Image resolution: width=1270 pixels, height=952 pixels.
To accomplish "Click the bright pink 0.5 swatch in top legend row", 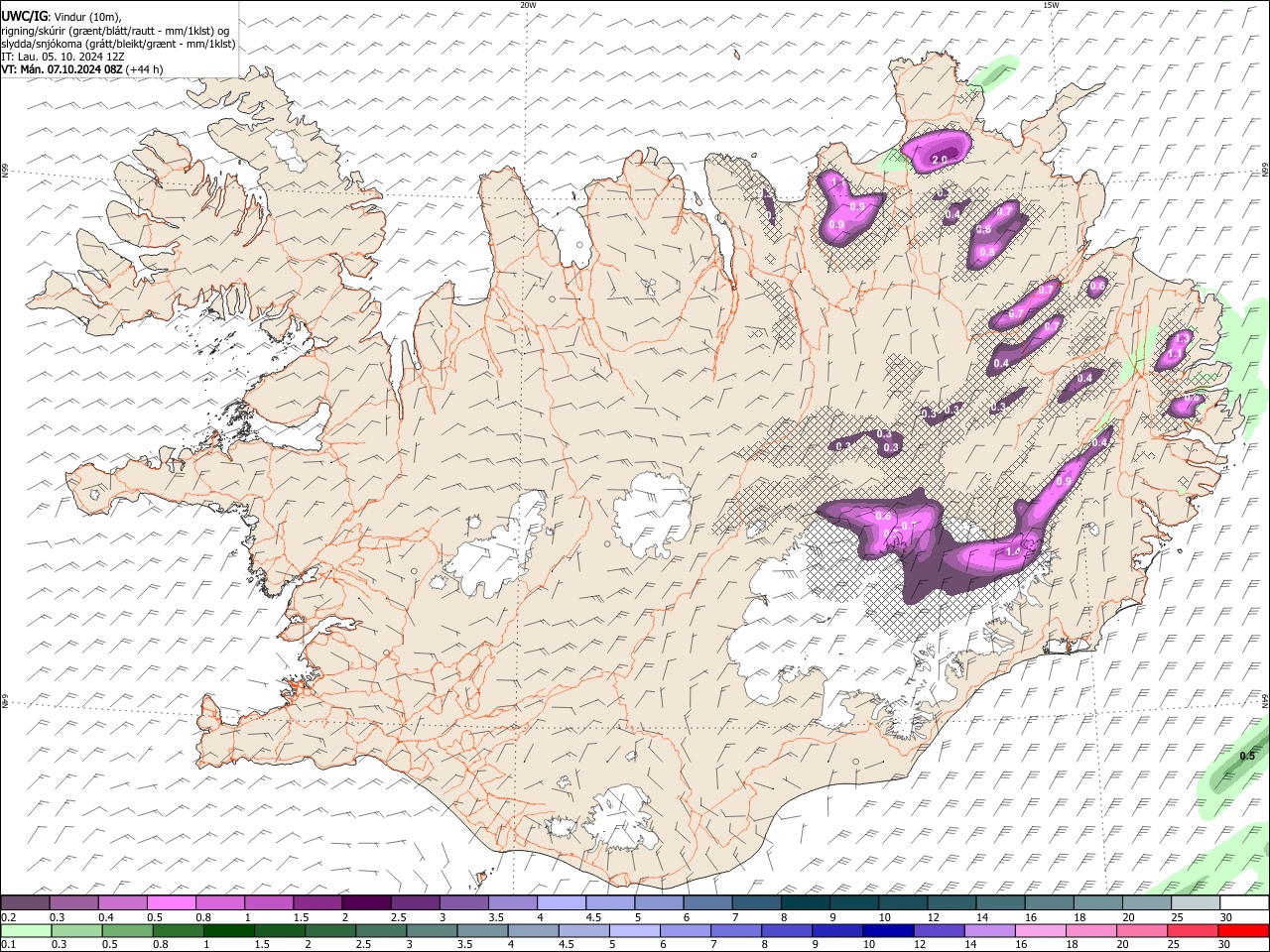I will coord(172,902).
